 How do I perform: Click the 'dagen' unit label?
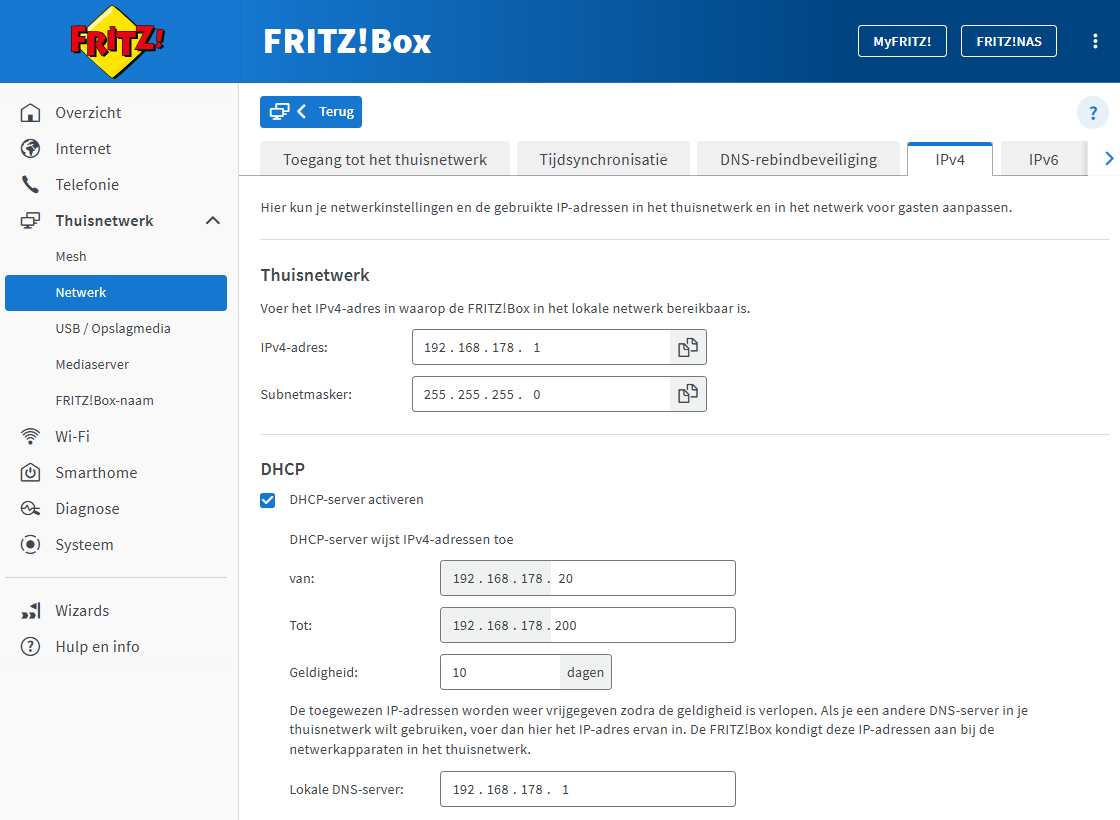[585, 672]
